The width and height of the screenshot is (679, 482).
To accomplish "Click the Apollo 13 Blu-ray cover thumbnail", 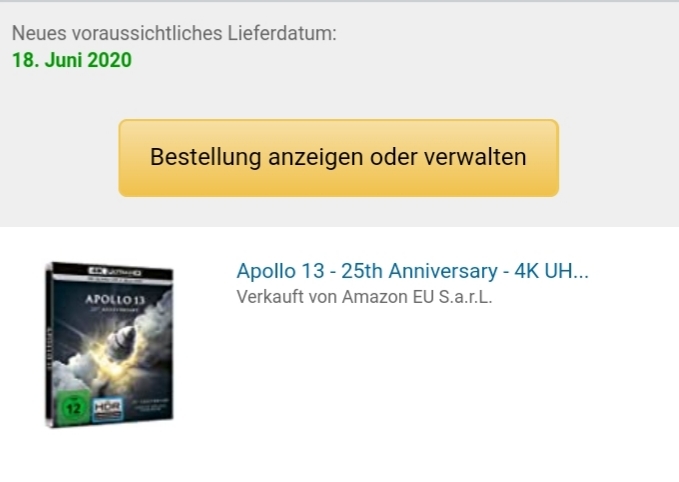I will [109, 345].
